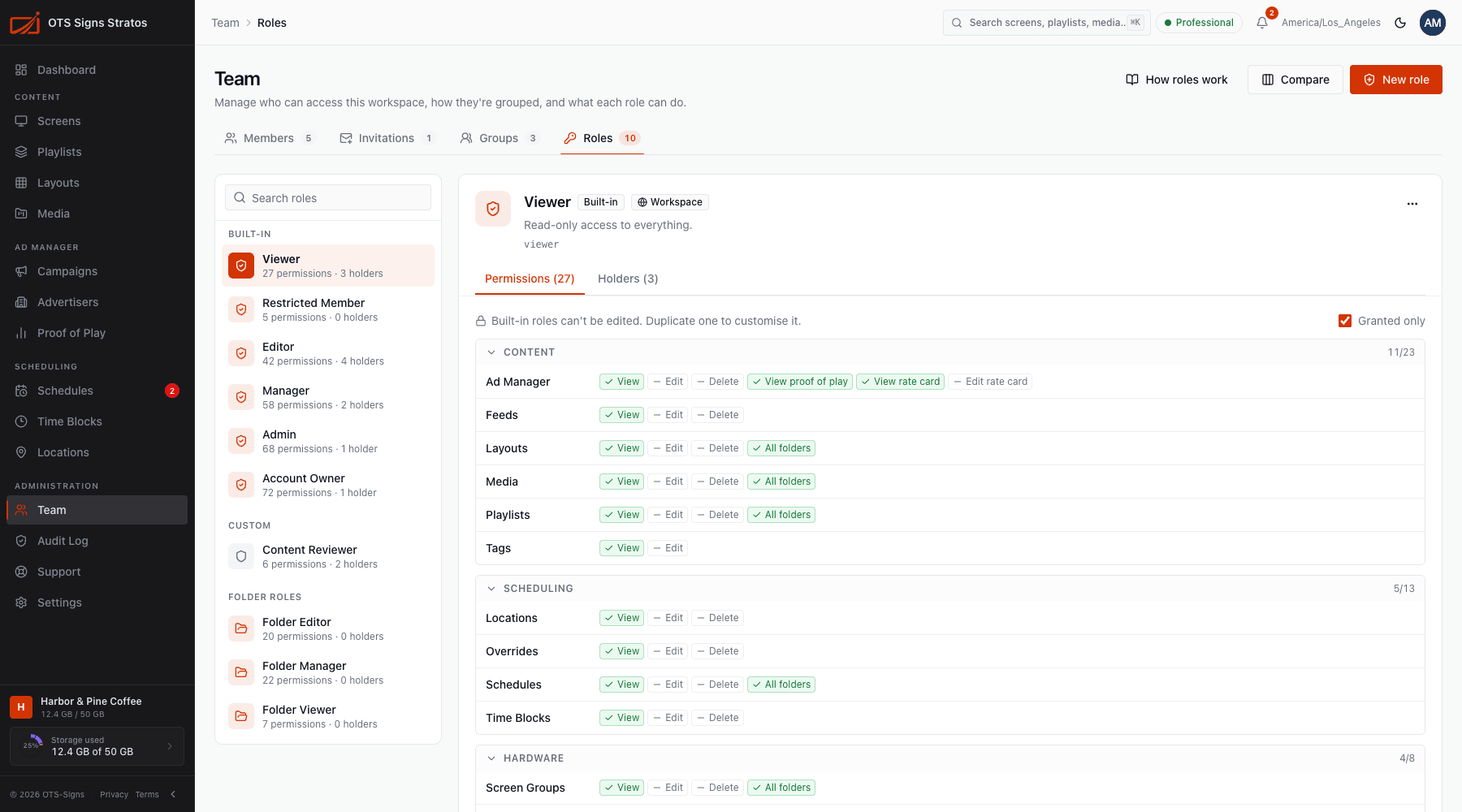1462x812 pixels.
Task: Open How roles work guide
Action: pos(1176,80)
